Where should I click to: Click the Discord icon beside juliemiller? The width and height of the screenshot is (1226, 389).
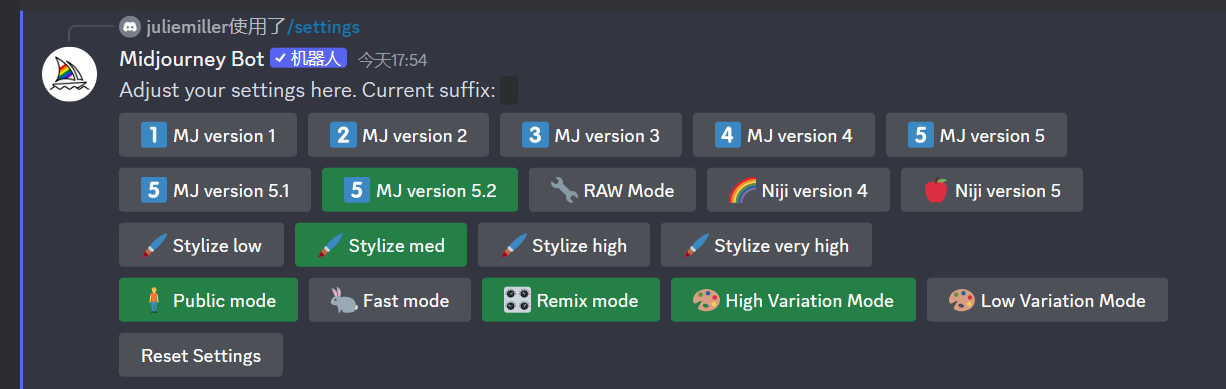(129, 27)
